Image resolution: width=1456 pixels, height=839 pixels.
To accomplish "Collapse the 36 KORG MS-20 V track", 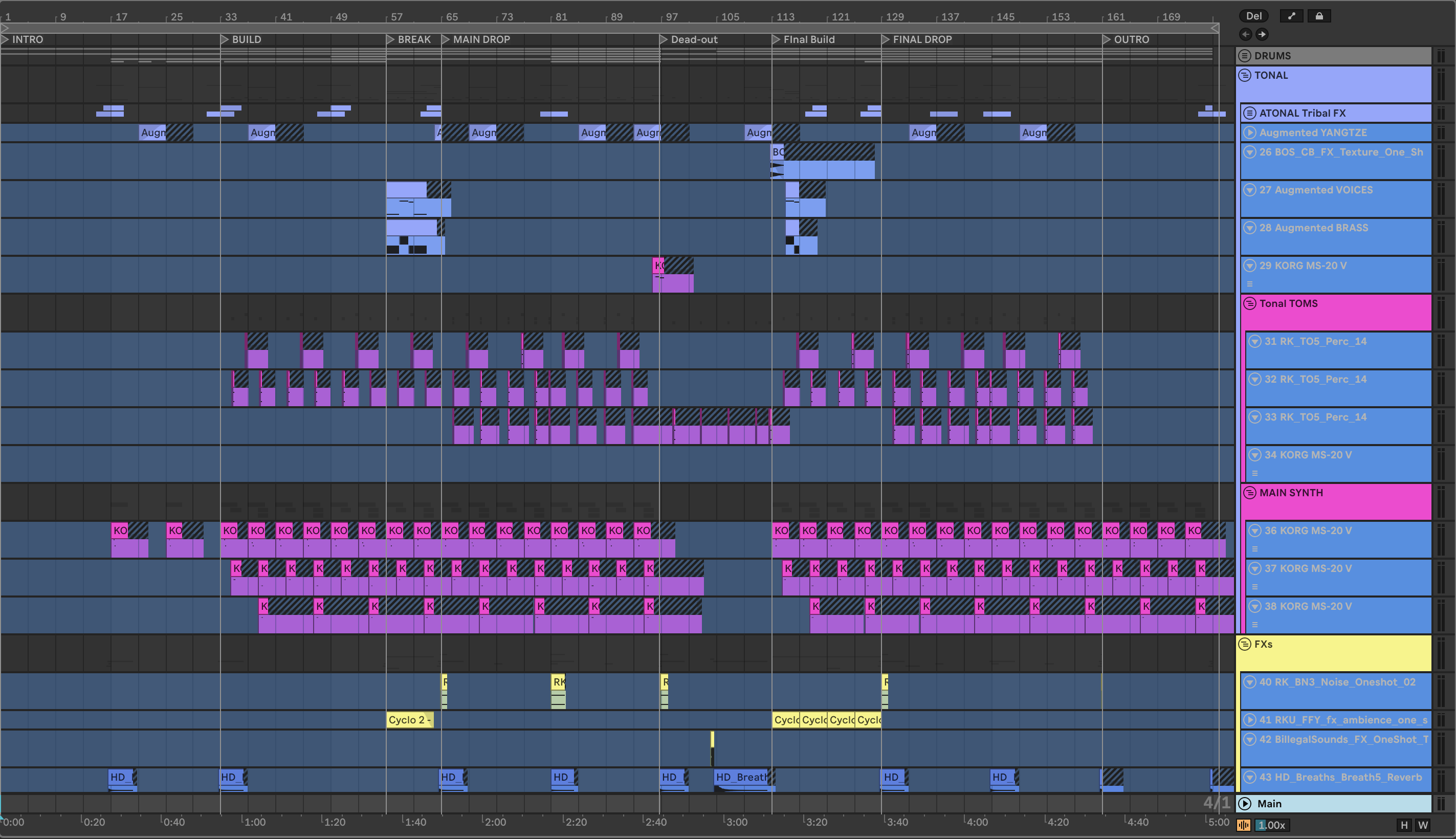I will (1255, 531).
